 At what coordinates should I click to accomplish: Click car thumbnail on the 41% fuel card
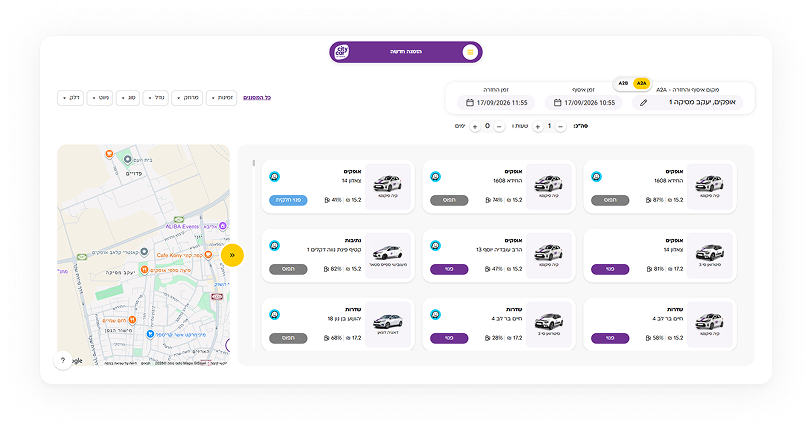(x=388, y=187)
